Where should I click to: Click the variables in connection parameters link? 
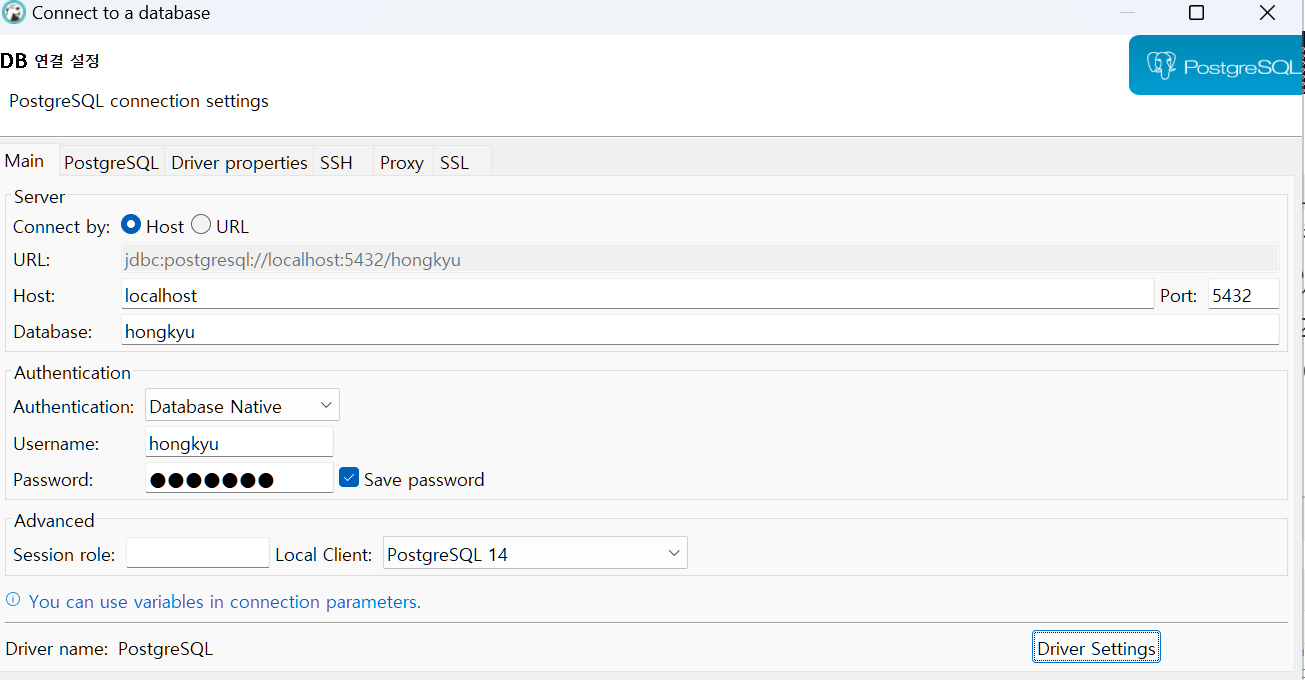click(x=225, y=602)
